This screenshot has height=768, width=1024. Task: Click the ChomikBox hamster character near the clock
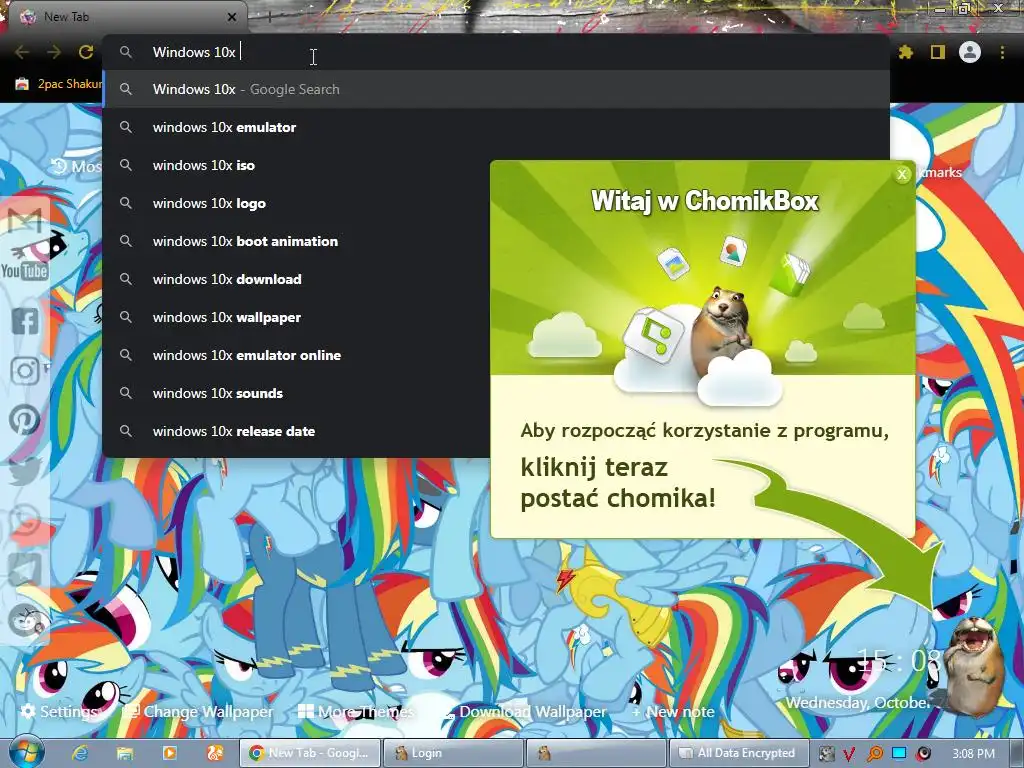(x=976, y=667)
